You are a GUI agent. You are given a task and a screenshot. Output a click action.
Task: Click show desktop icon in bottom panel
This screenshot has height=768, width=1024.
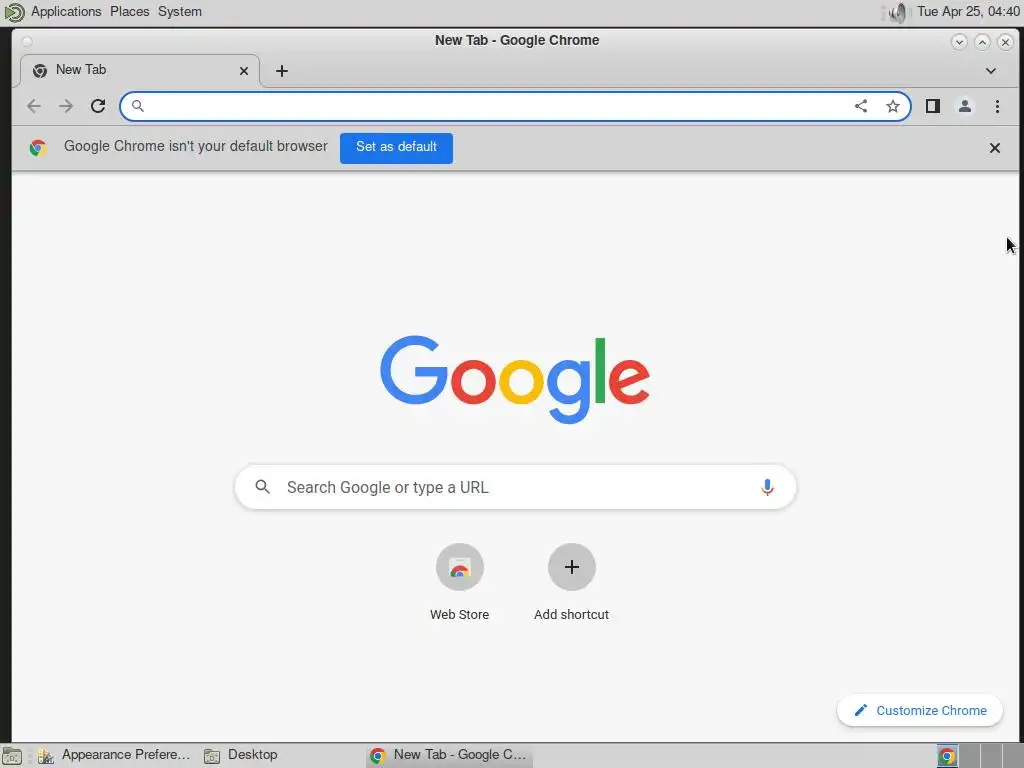12,756
